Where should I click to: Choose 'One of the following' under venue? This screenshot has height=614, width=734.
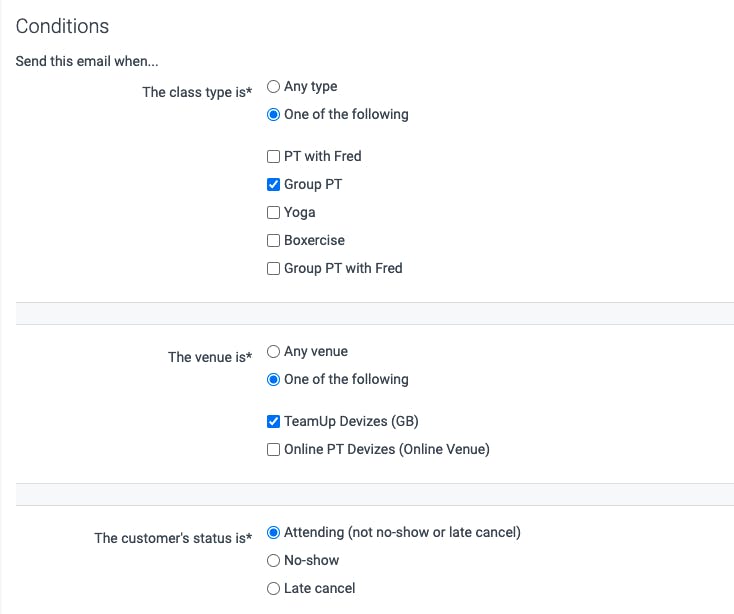tap(273, 380)
